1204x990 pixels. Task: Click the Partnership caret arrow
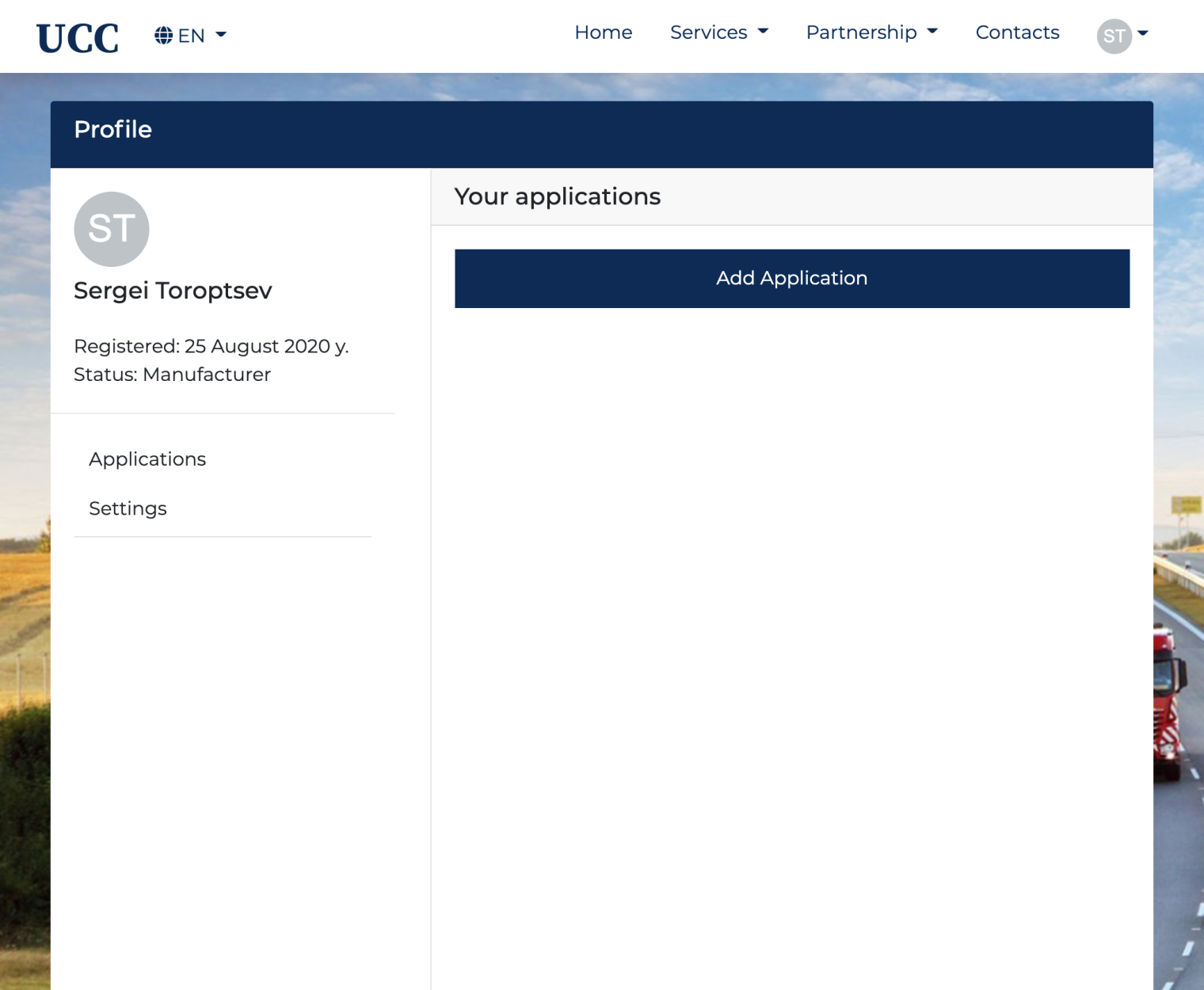click(933, 32)
